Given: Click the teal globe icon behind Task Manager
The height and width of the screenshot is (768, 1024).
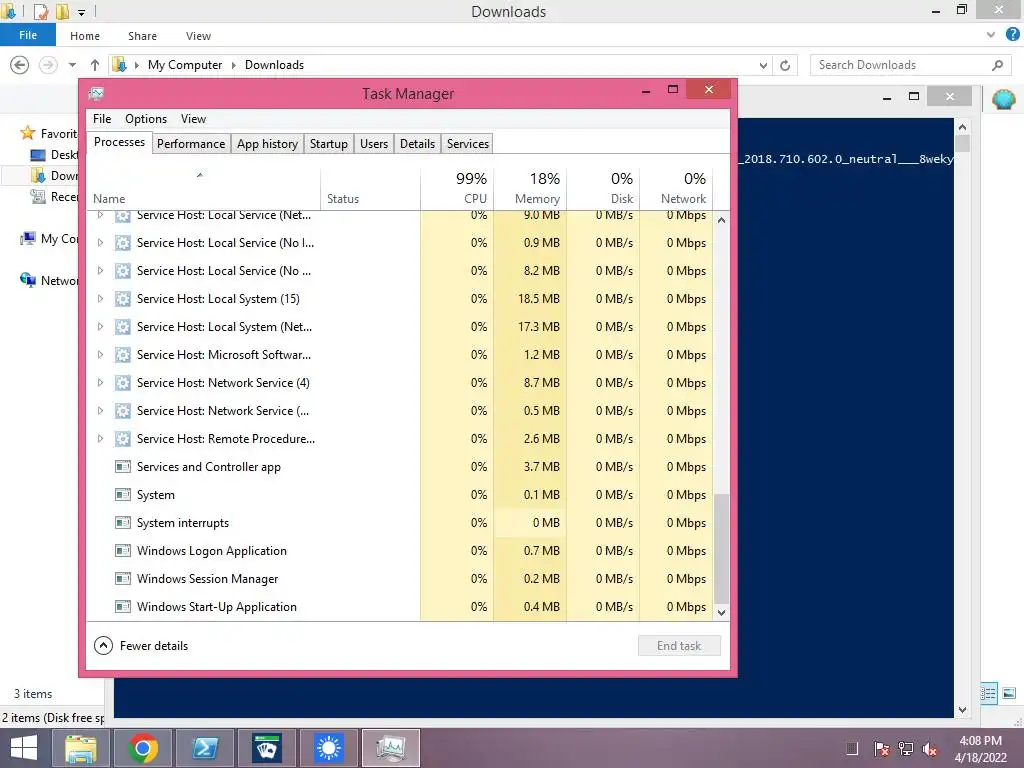Looking at the screenshot, I should coord(1003,100).
